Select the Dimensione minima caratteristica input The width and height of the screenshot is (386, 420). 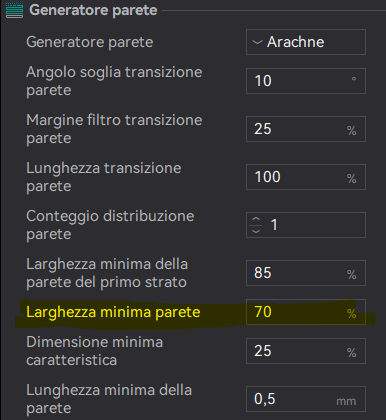306,351
